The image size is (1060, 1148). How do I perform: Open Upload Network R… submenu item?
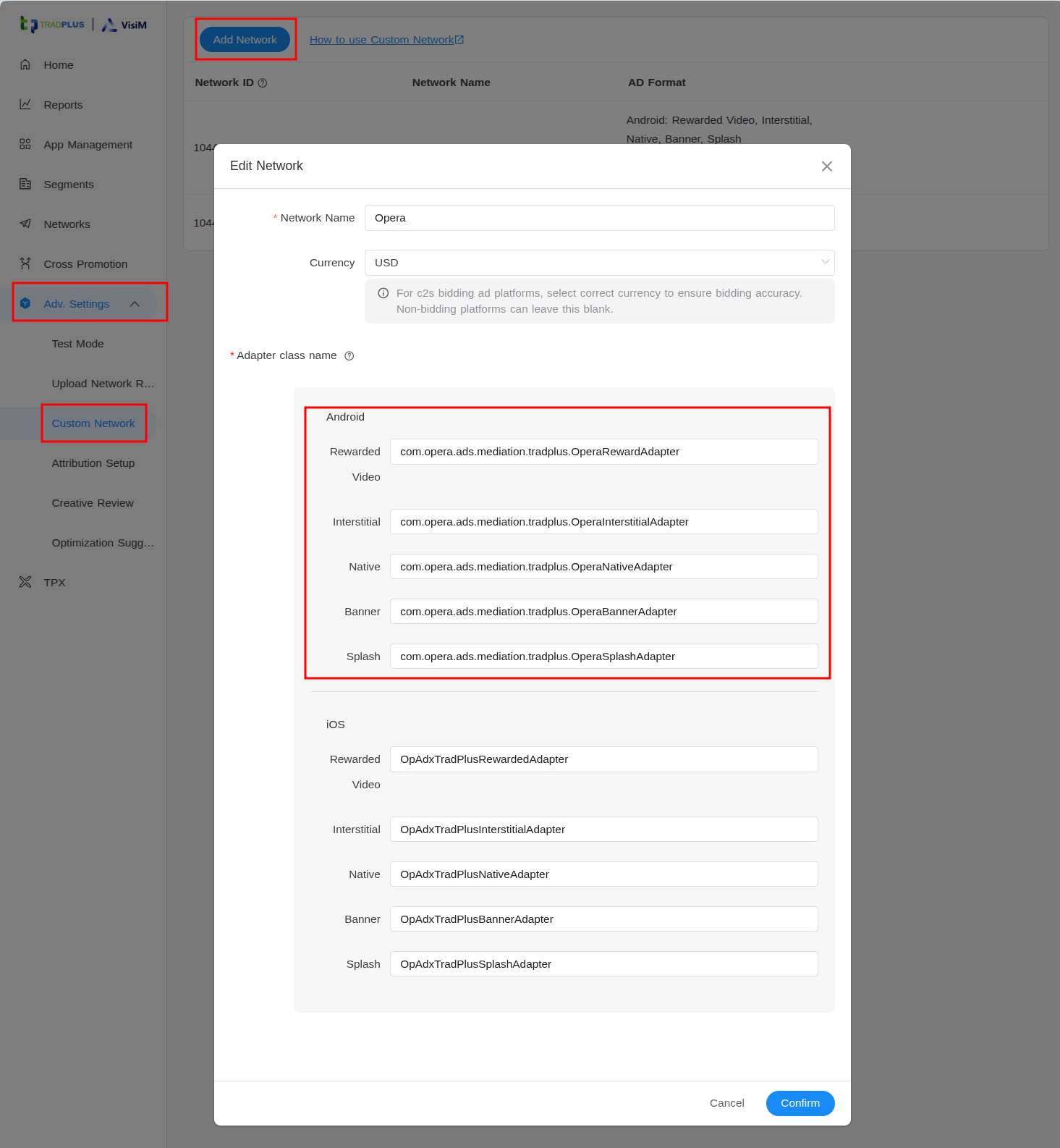[x=103, y=384]
